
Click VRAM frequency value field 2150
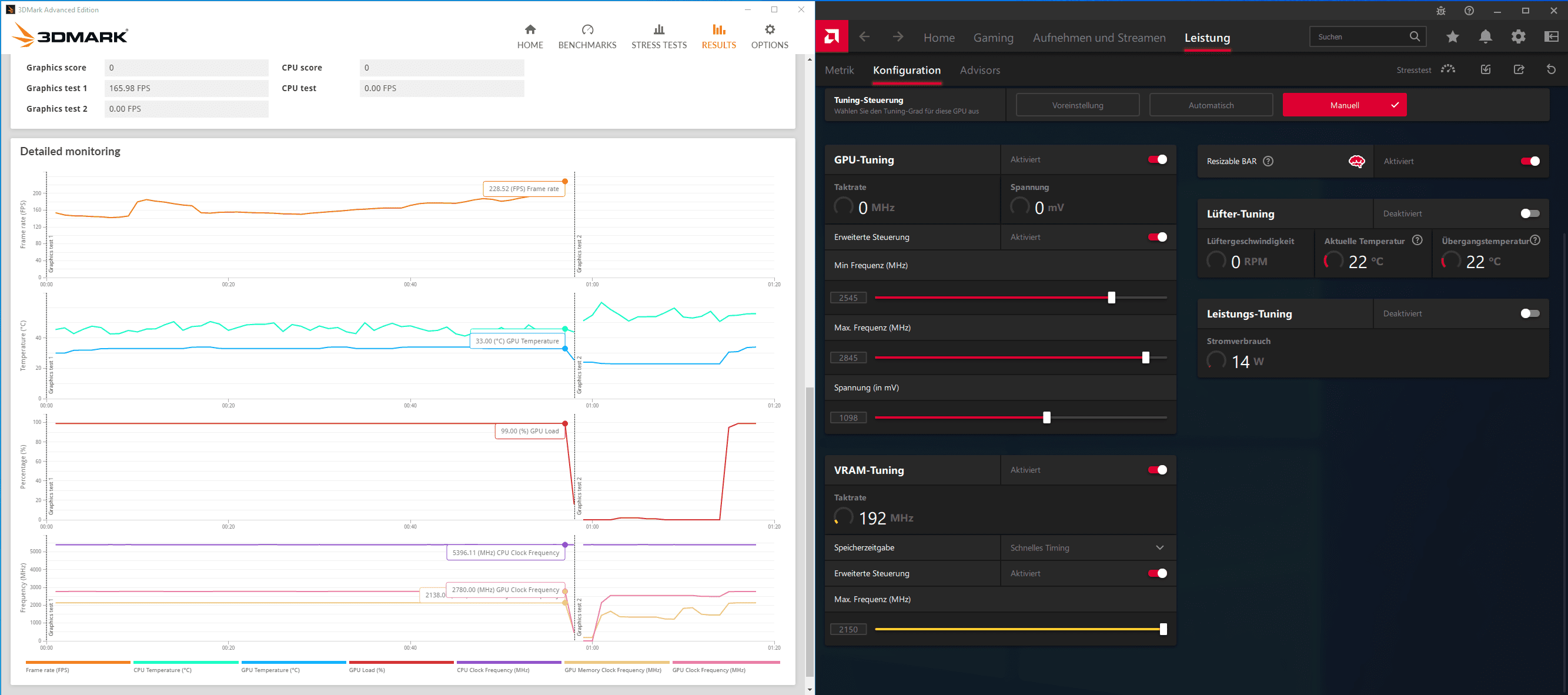pyautogui.click(x=848, y=629)
